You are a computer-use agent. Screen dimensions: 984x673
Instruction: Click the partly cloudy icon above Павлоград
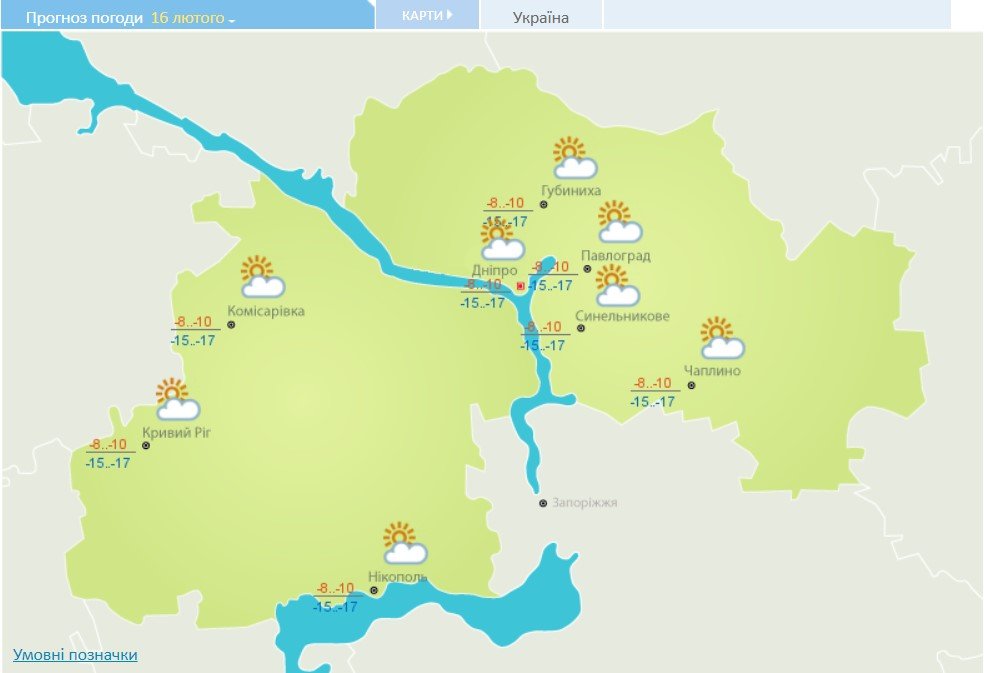pyautogui.click(x=618, y=222)
